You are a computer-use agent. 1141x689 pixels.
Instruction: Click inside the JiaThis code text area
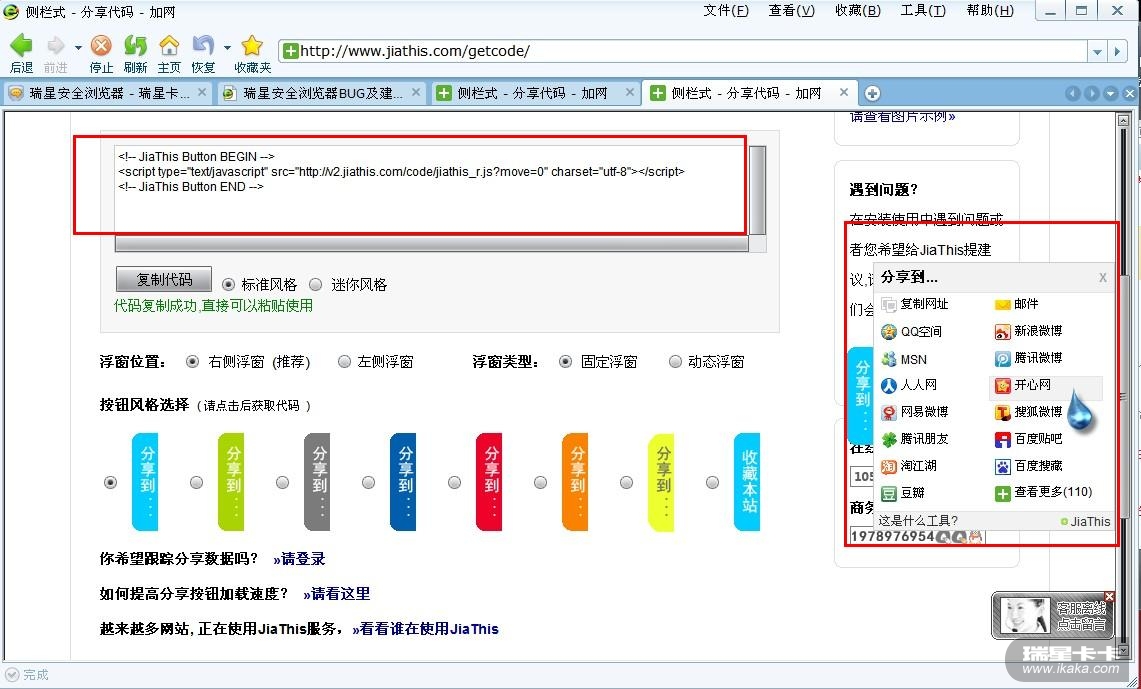[432, 191]
